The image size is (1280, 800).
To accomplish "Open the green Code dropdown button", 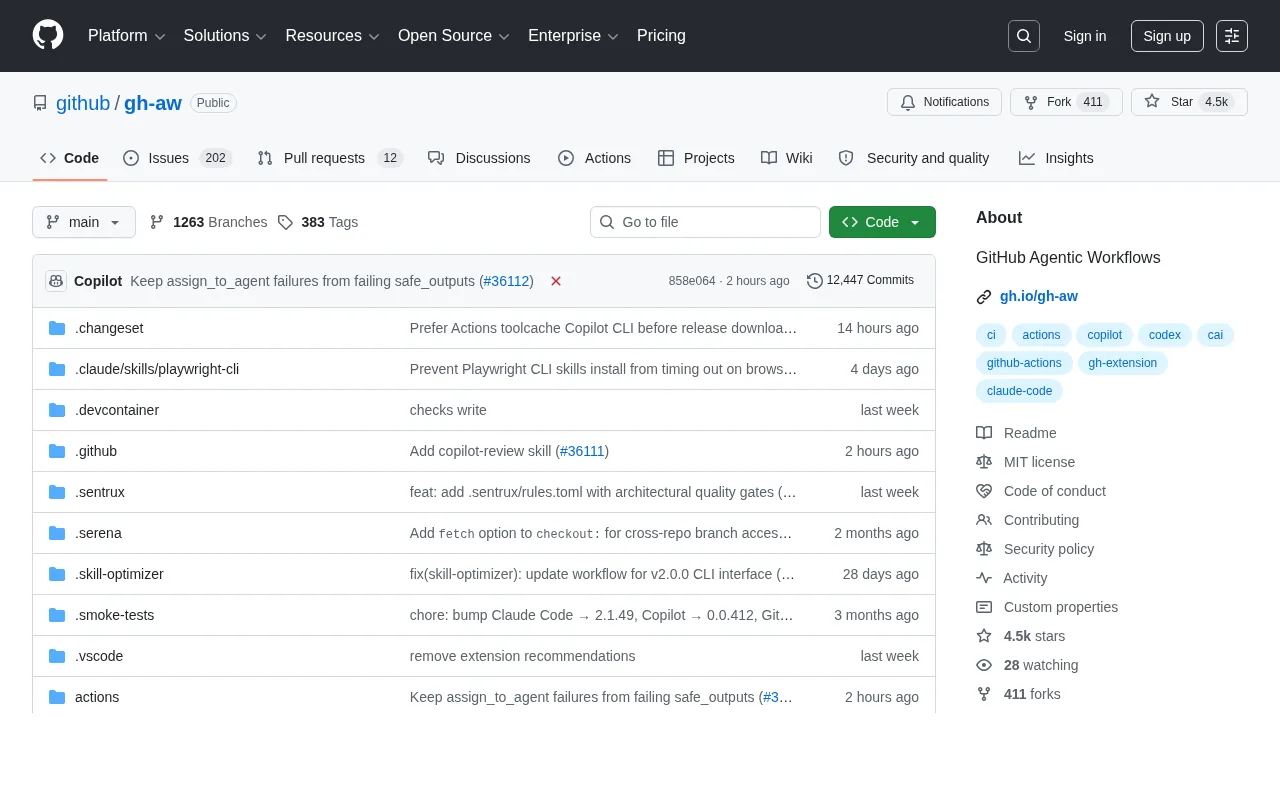I will (882, 222).
